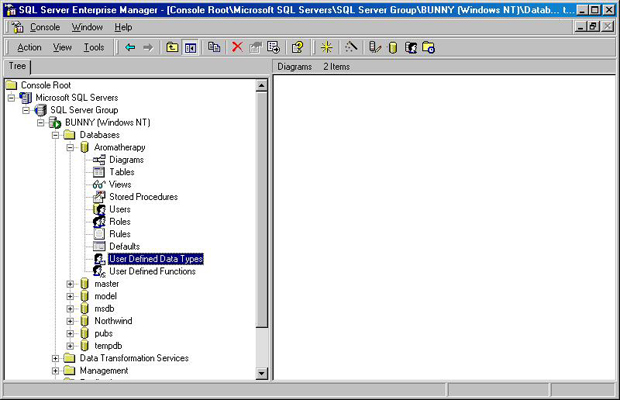Click the Copy toolbar icon
This screenshot has height=400, width=620.
214,47
